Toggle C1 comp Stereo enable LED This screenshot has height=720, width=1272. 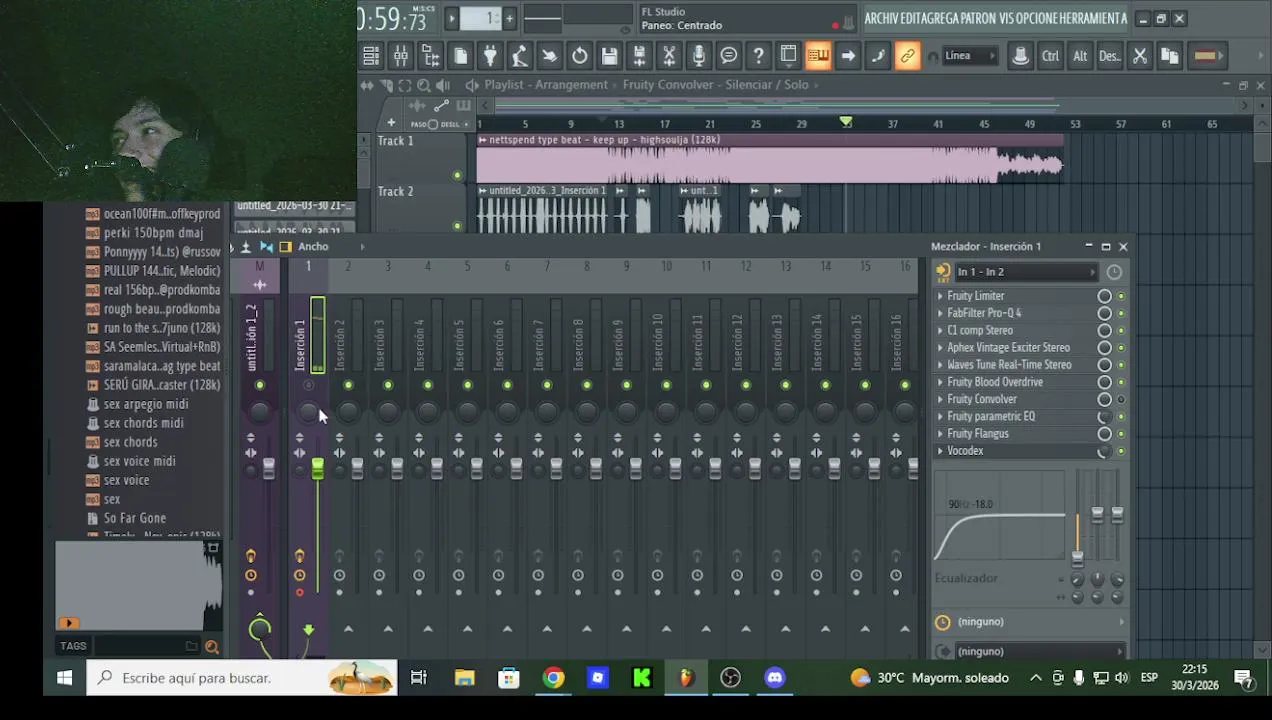[x=1121, y=330]
